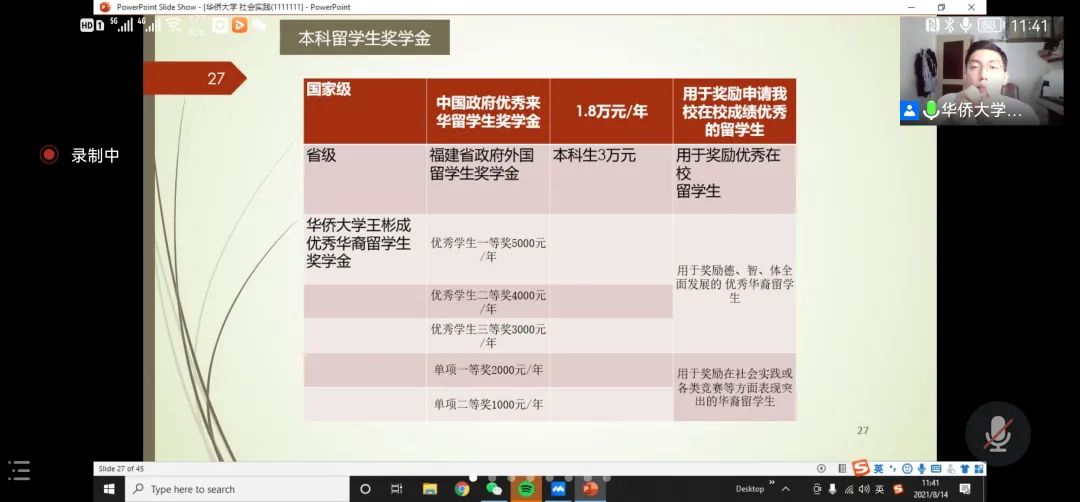The width and height of the screenshot is (1080, 502).
Task: Show hidden tray icons chevron
Action: tap(786, 489)
